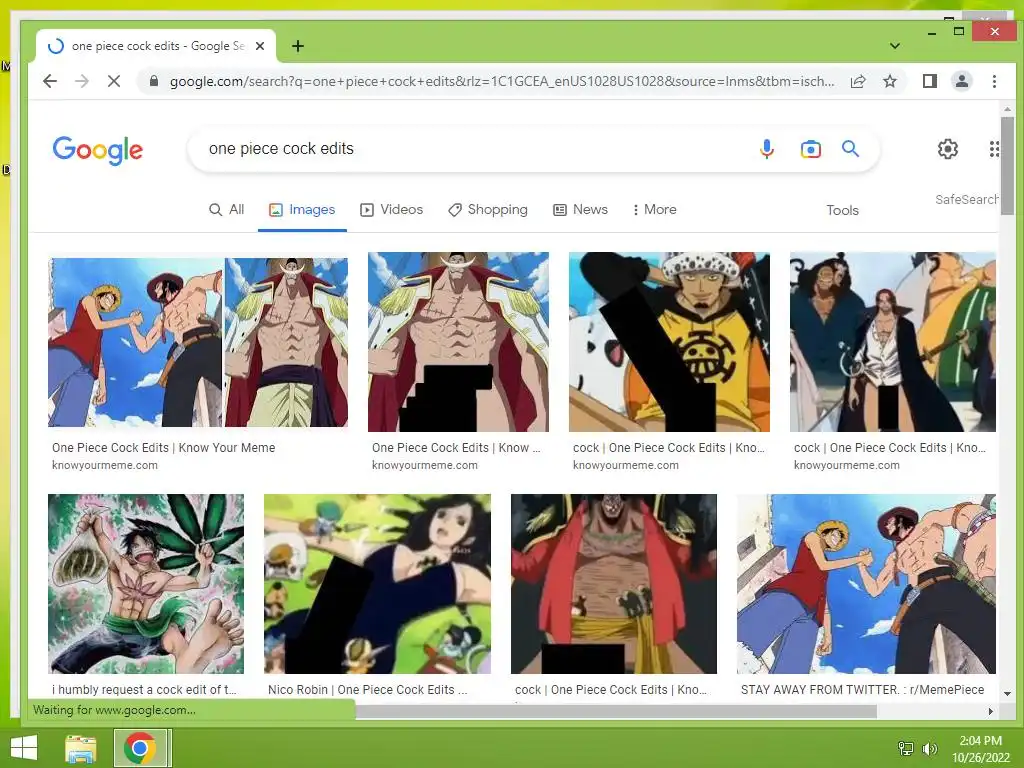This screenshot has height=768, width=1024.
Task: Switch to the All results tab
Action: [226, 210]
